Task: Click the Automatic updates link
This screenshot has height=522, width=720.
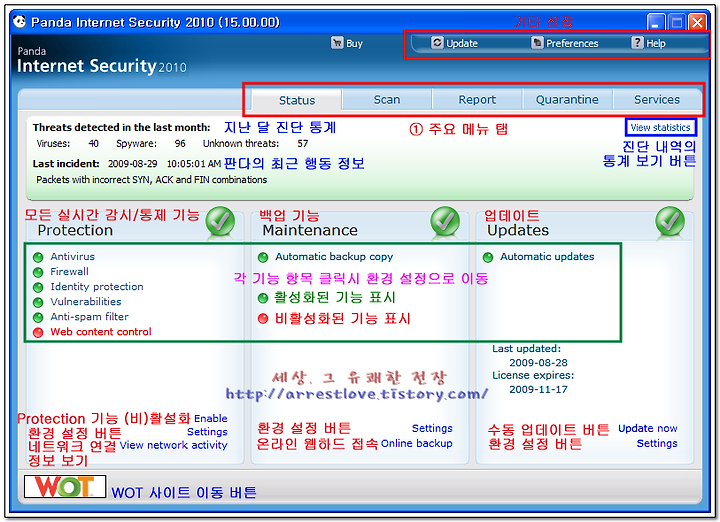Action: click(x=547, y=257)
